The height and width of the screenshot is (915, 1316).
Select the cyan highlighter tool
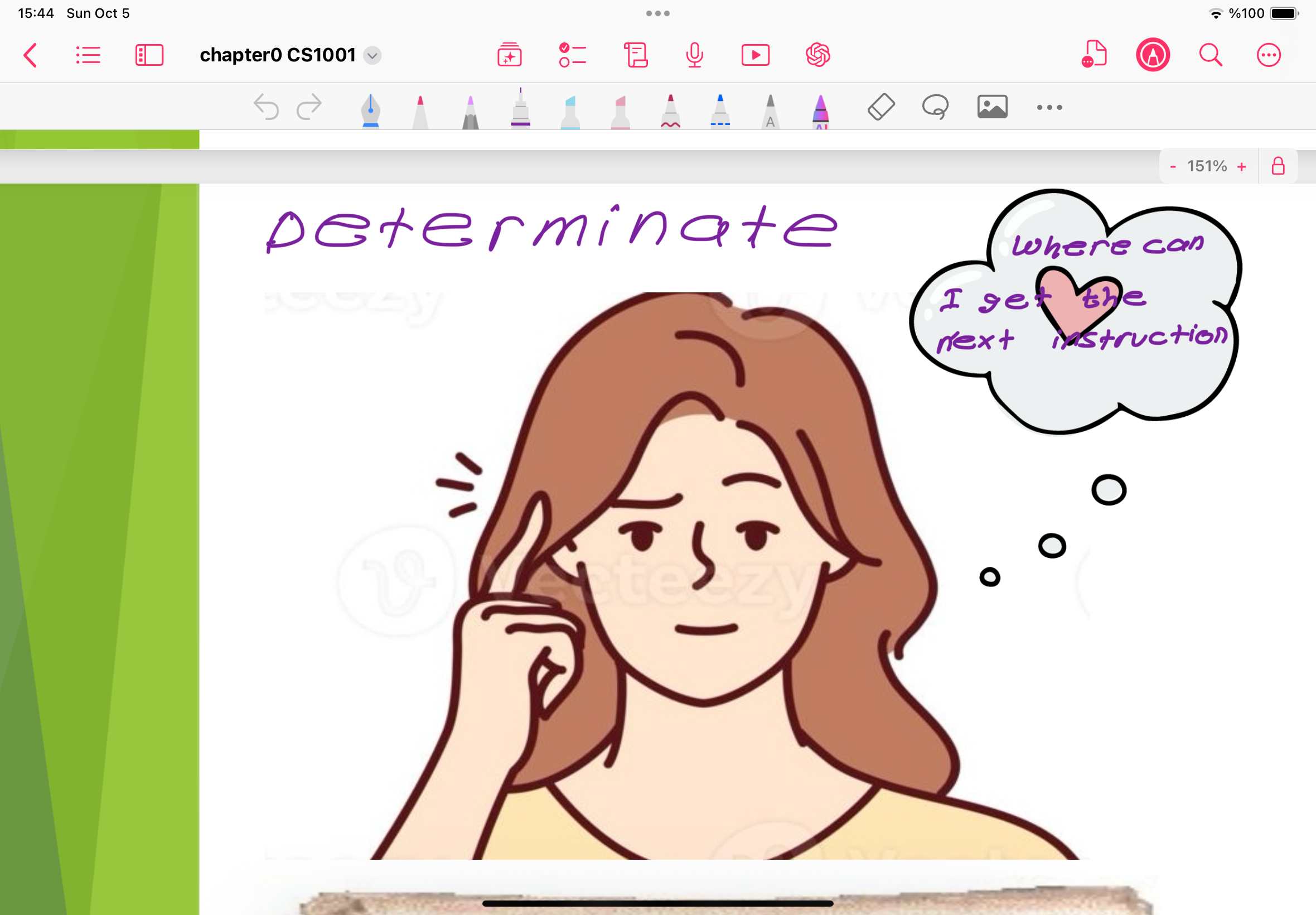click(570, 111)
